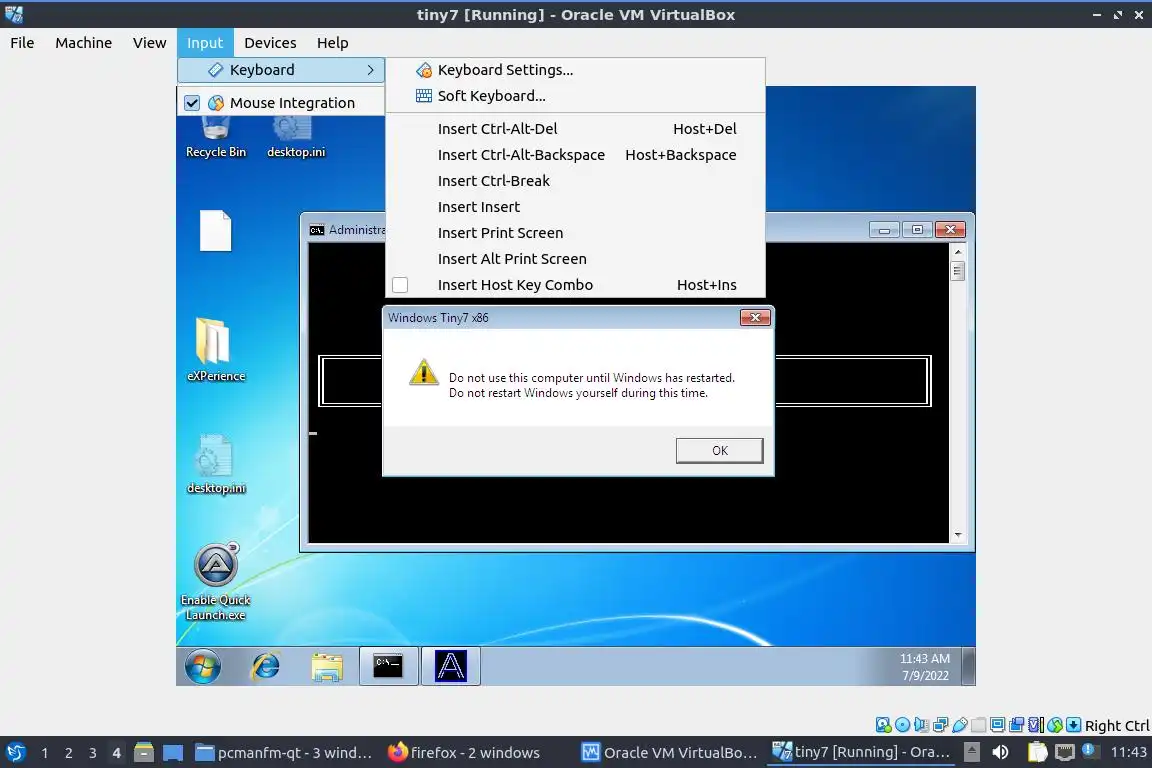Select the Command Prompt taskbar button

pyautogui.click(x=388, y=666)
